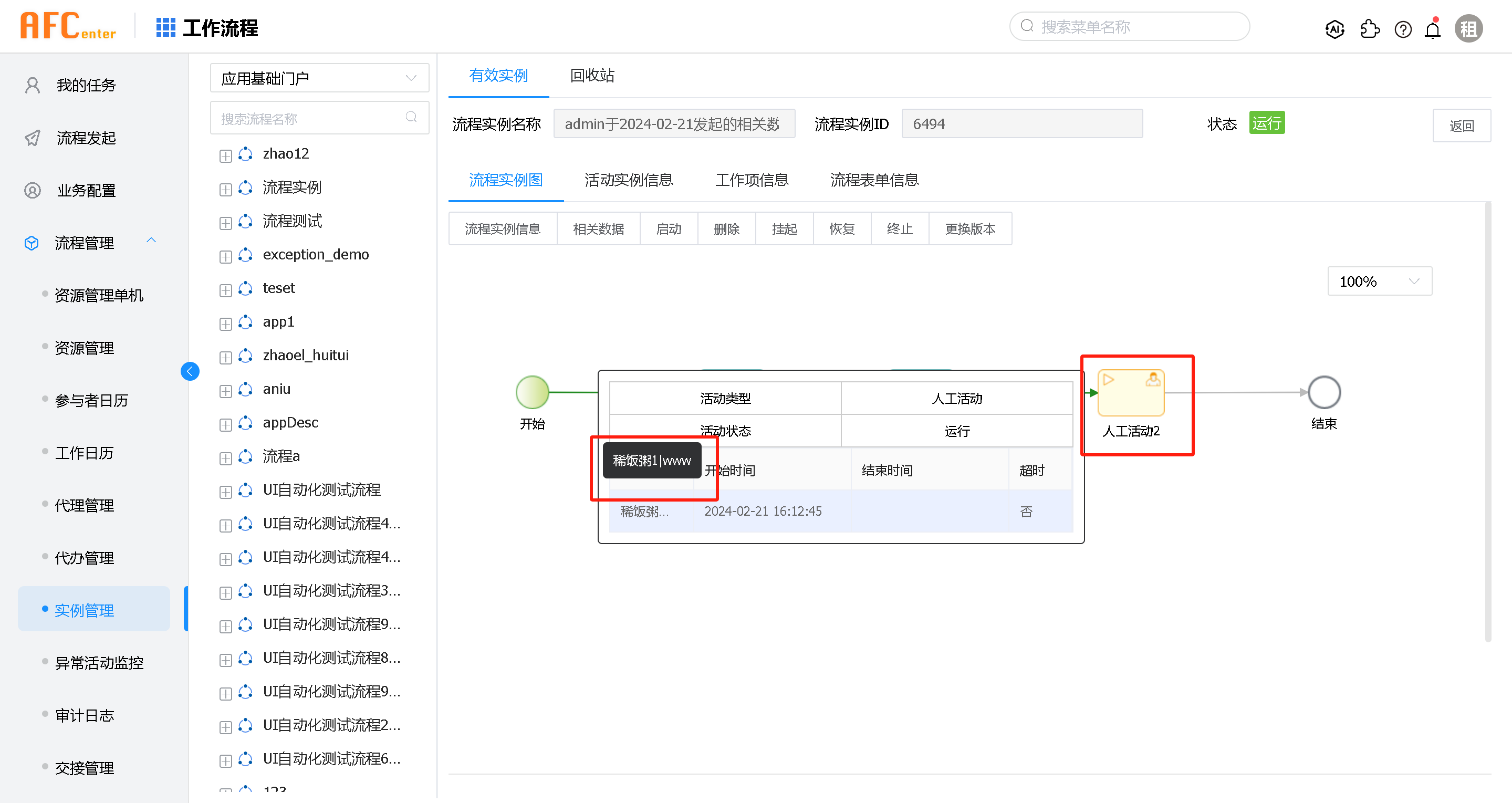Screen dimensions: 1512x803
Task: Click inside the 流程实例ID input field
Action: (1021, 124)
